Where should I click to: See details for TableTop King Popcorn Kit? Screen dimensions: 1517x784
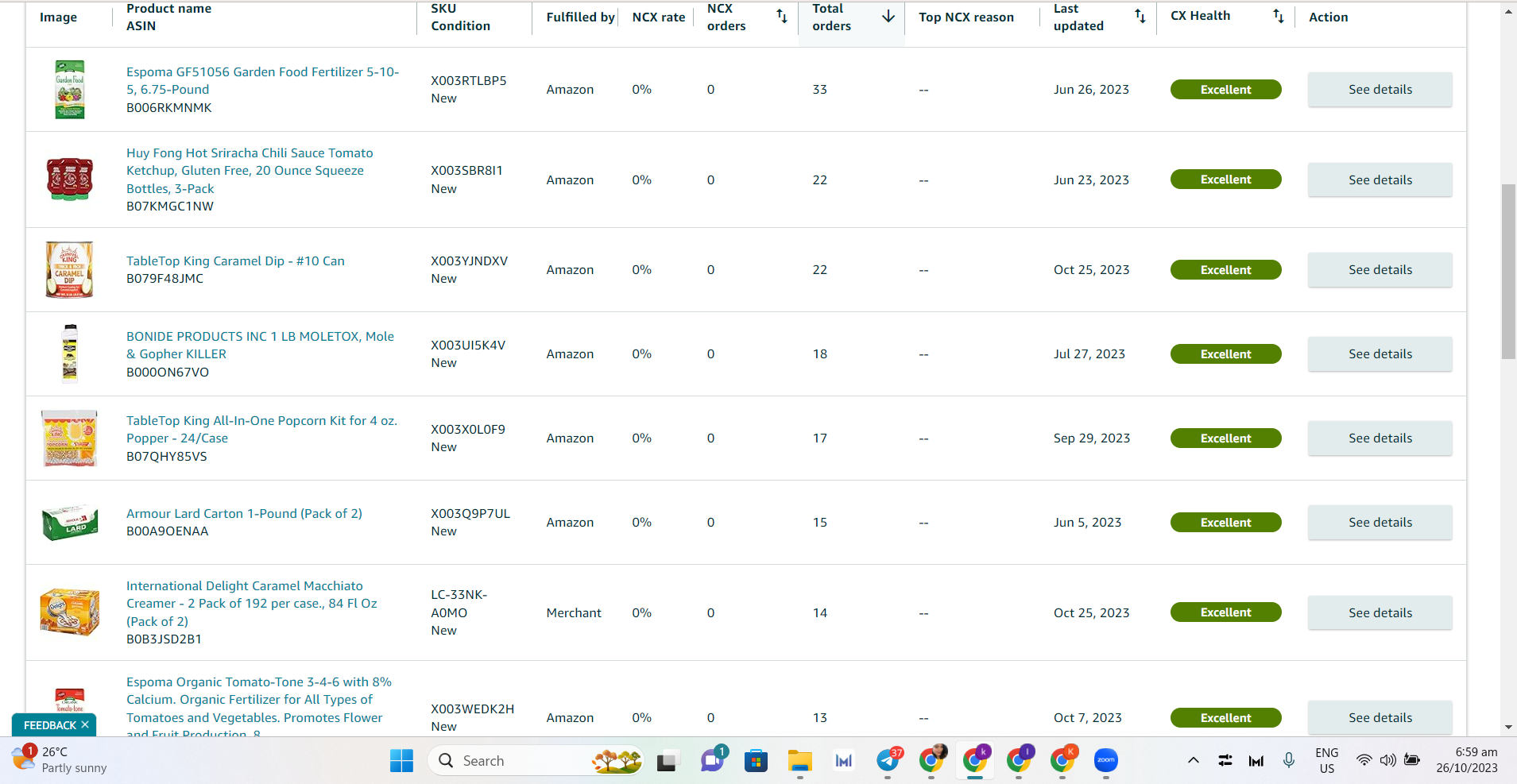point(1380,438)
